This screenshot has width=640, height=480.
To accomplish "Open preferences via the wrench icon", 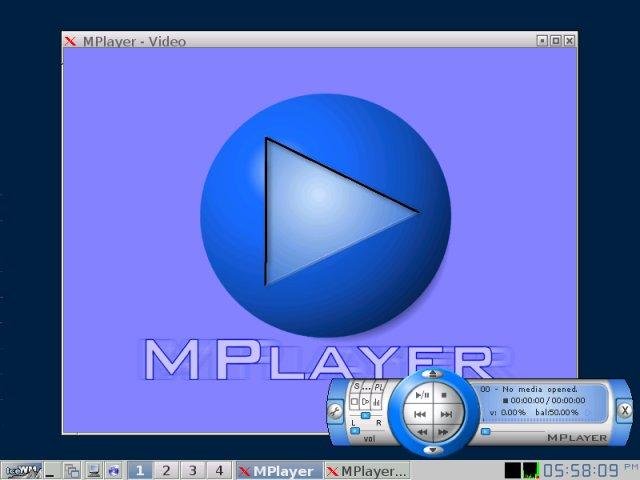I will (x=335, y=411).
